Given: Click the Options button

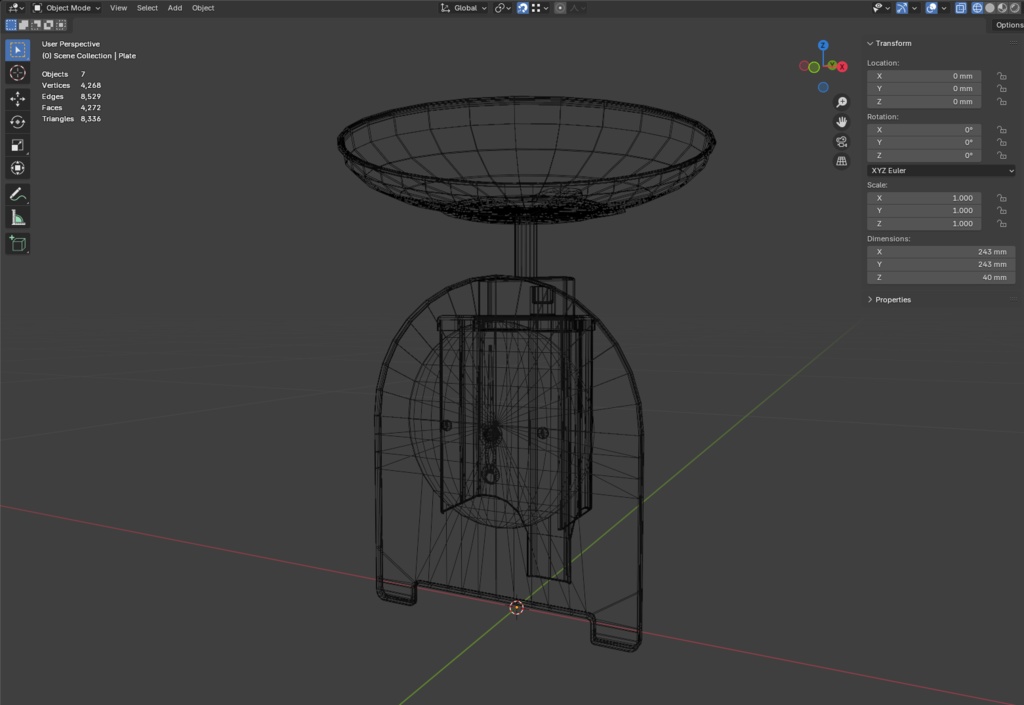Looking at the screenshot, I should point(1008,25).
